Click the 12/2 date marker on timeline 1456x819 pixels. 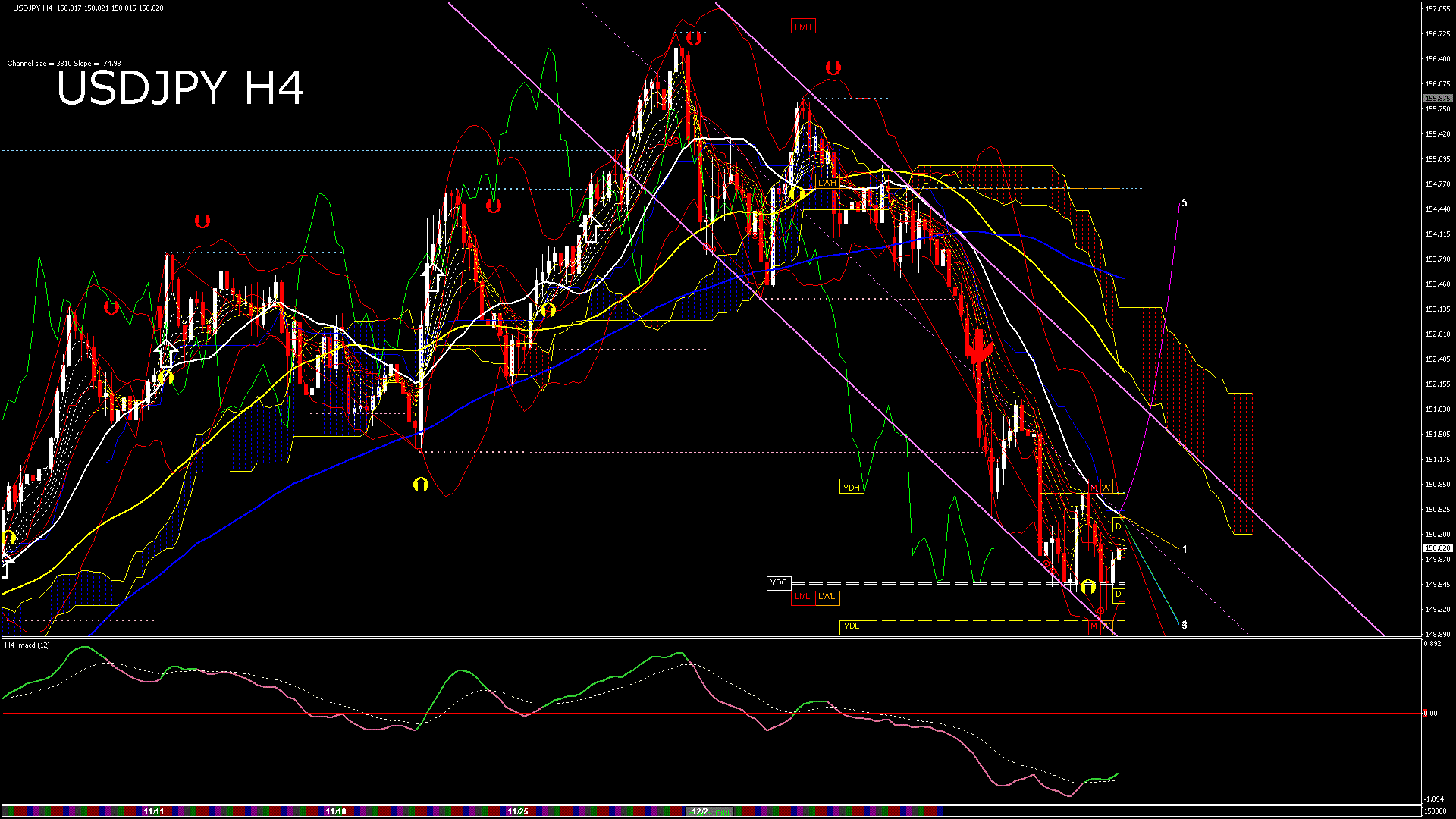699,811
